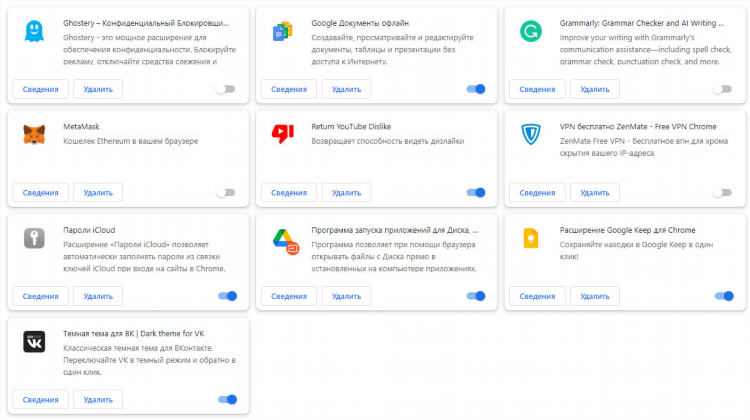This screenshot has width=750, height=420.
Task: Click the Ghostery ghost icon
Action: 34,31
